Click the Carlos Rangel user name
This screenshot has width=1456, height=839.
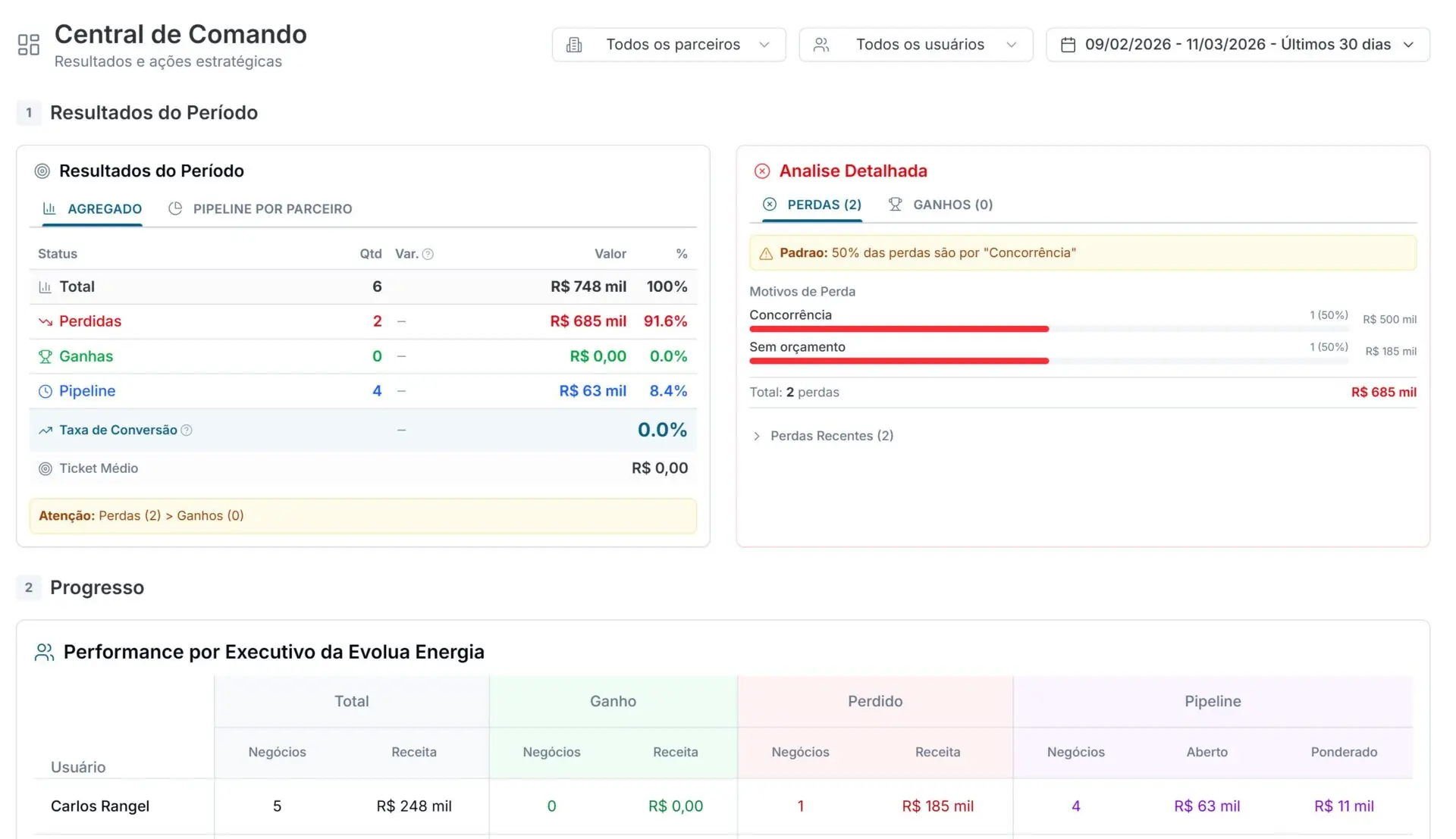(x=100, y=806)
